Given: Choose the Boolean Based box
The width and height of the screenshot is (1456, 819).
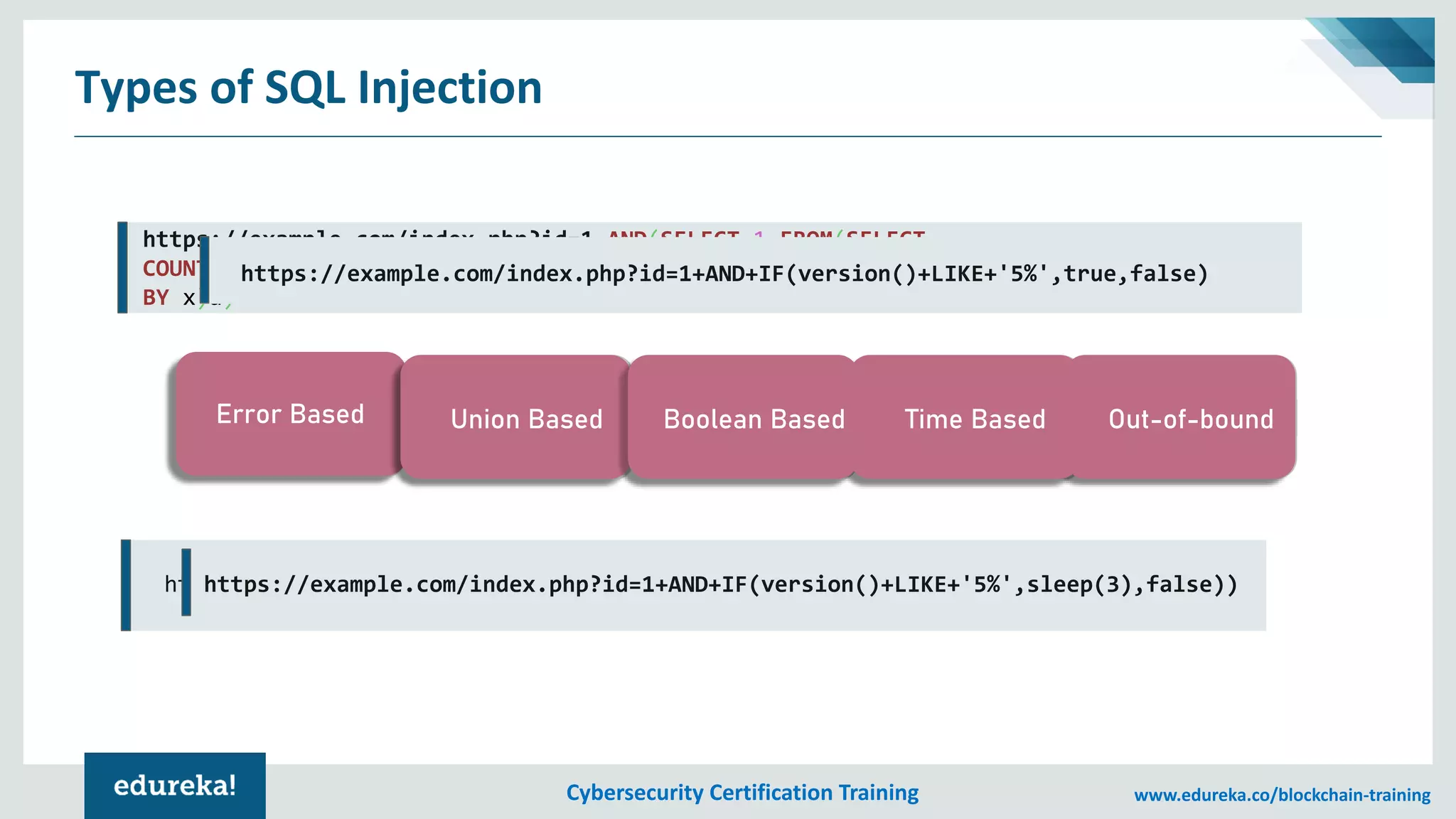Looking at the screenshot, I should (743, 418).
